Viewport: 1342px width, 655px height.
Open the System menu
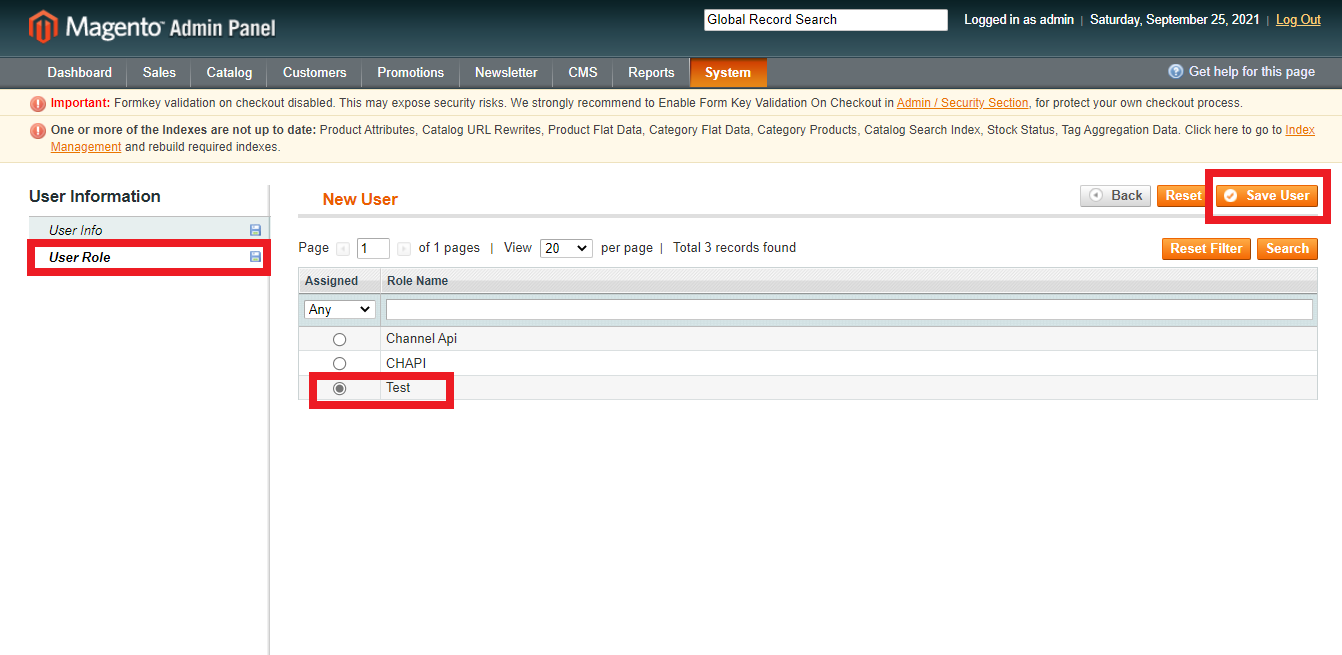coord(727,73)
